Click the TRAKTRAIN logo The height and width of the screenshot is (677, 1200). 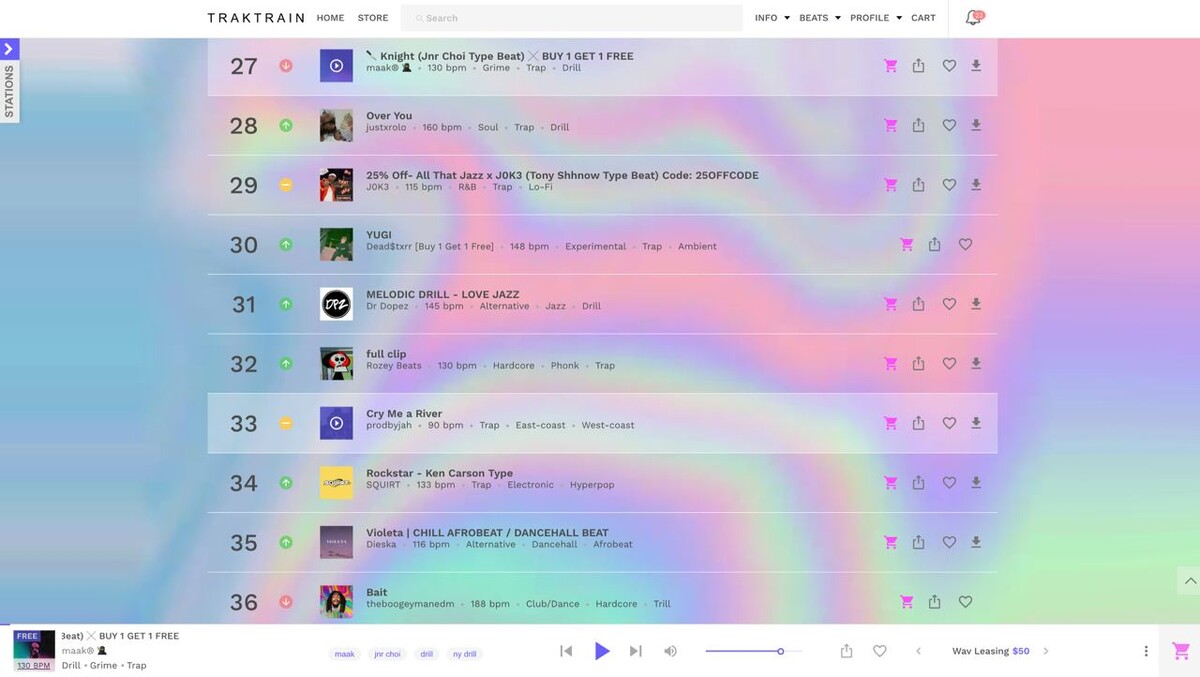click(x=256, y=18)
